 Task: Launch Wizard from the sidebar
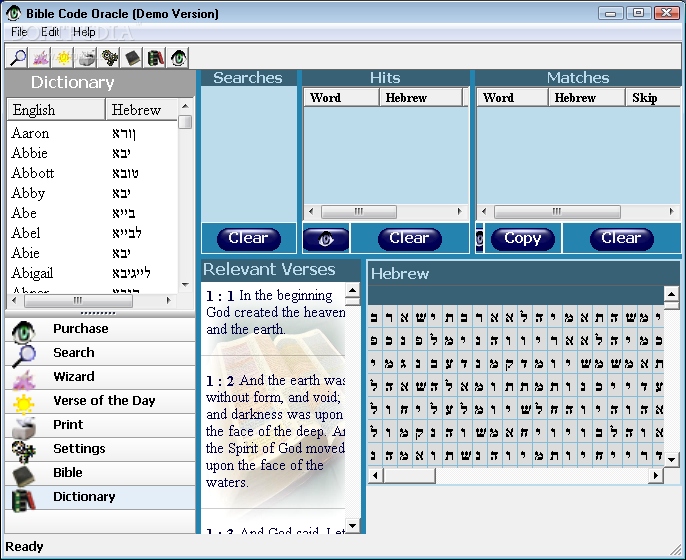click(100, 377)
